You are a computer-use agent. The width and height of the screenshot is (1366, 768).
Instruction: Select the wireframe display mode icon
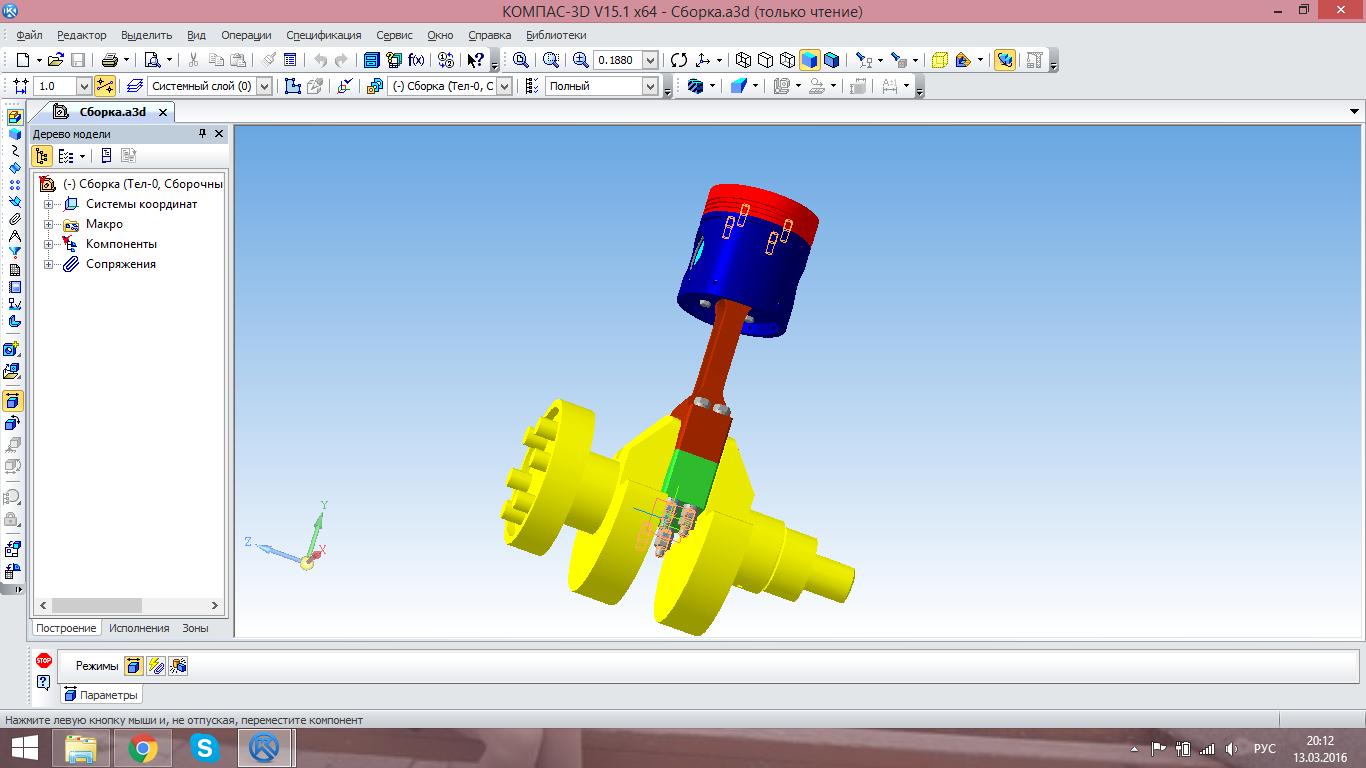pos(743,60)
